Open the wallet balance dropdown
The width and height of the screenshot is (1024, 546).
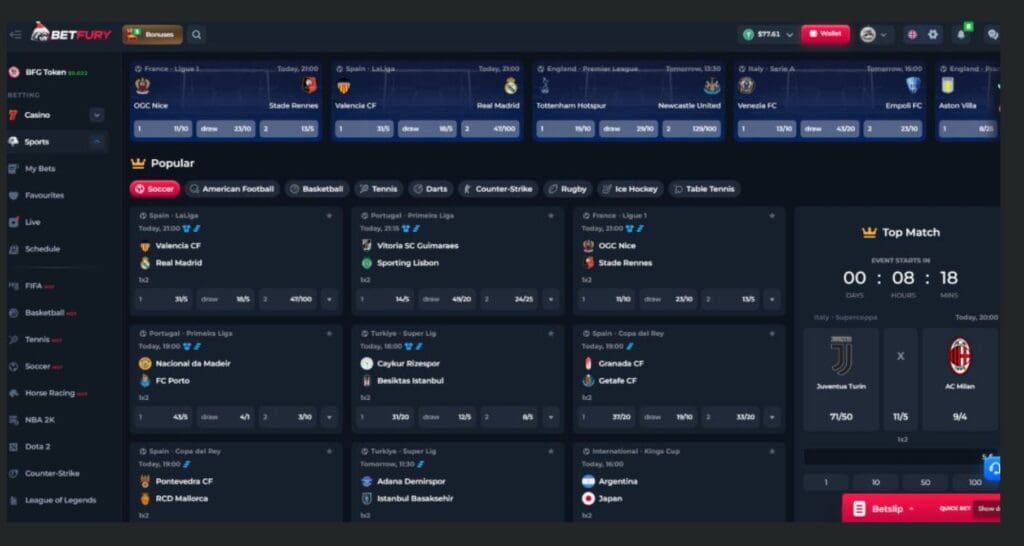(x=768, y=35)
